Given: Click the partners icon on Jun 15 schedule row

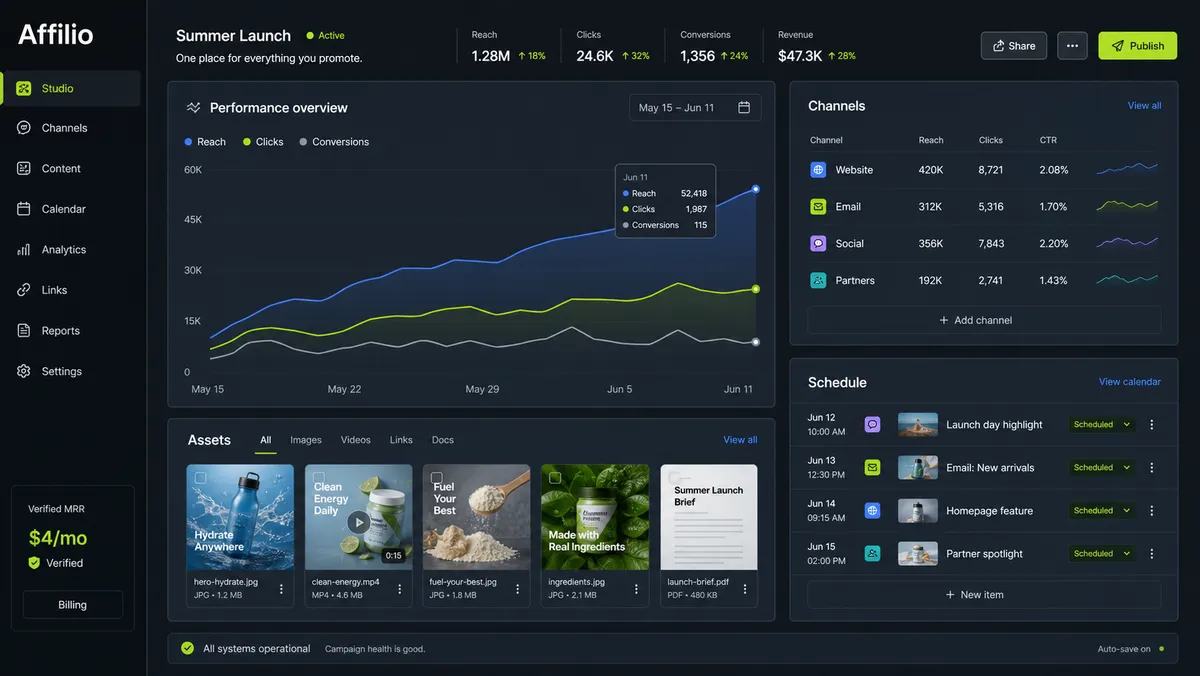Looking at the screenshot, I should point(872,554).
